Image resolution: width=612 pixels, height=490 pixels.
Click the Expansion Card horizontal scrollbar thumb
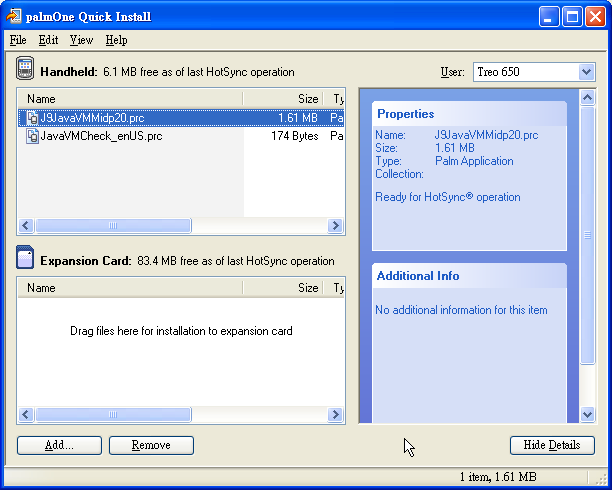click(113, 414)
